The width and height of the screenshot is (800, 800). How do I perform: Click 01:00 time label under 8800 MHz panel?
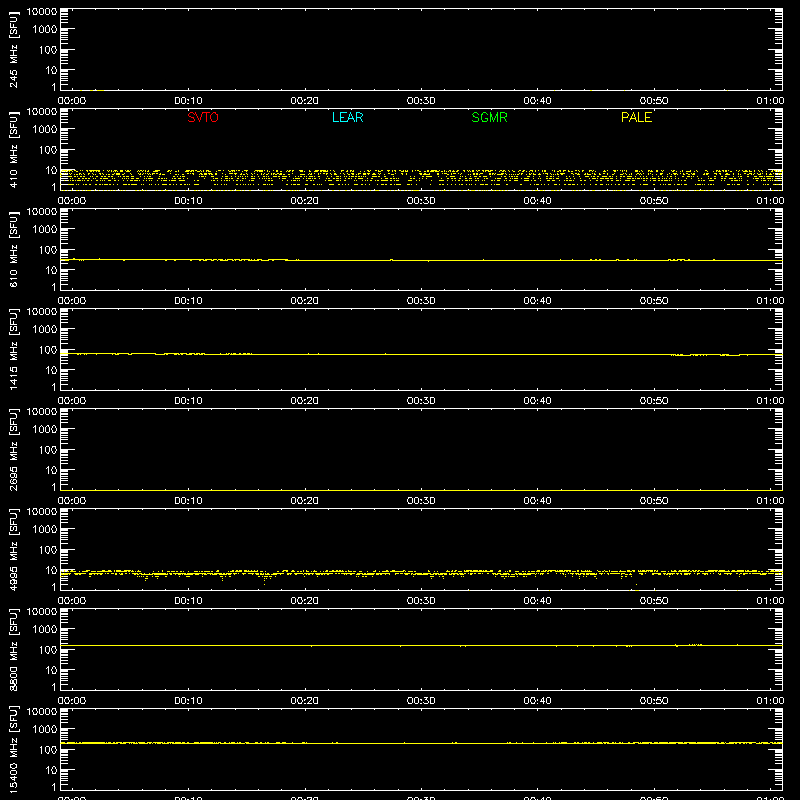point(770,701)
